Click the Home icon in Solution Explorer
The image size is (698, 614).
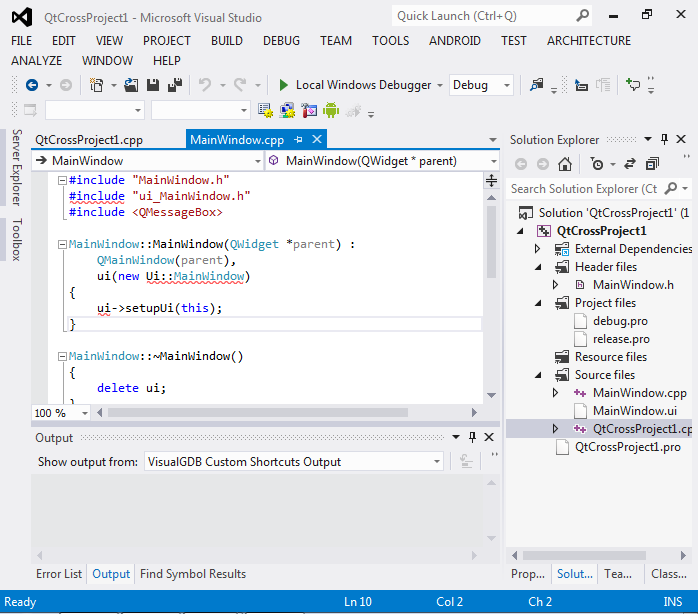[565, 164]
